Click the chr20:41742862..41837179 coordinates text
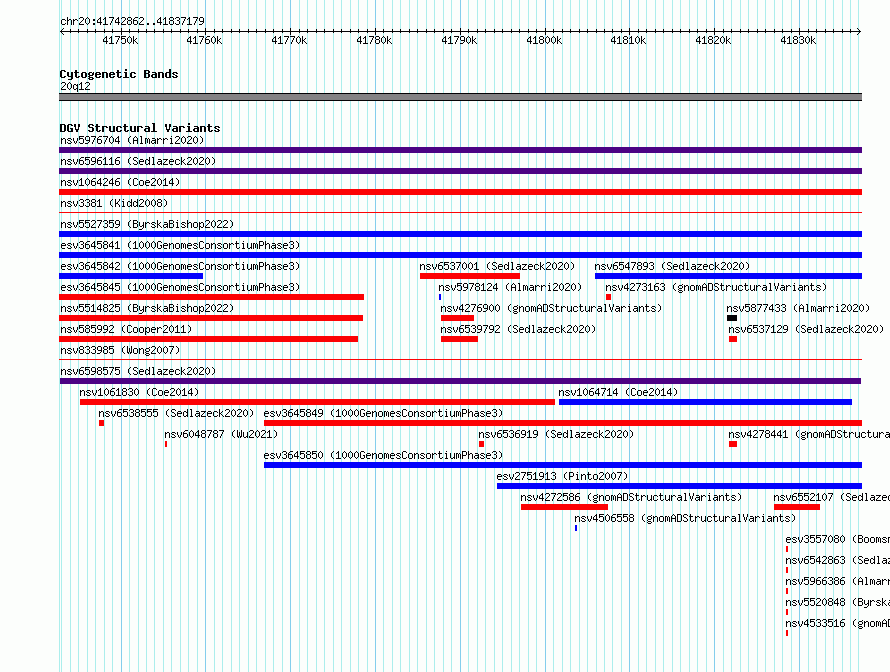The image size is (890, 672). click(x=132, y=21)
